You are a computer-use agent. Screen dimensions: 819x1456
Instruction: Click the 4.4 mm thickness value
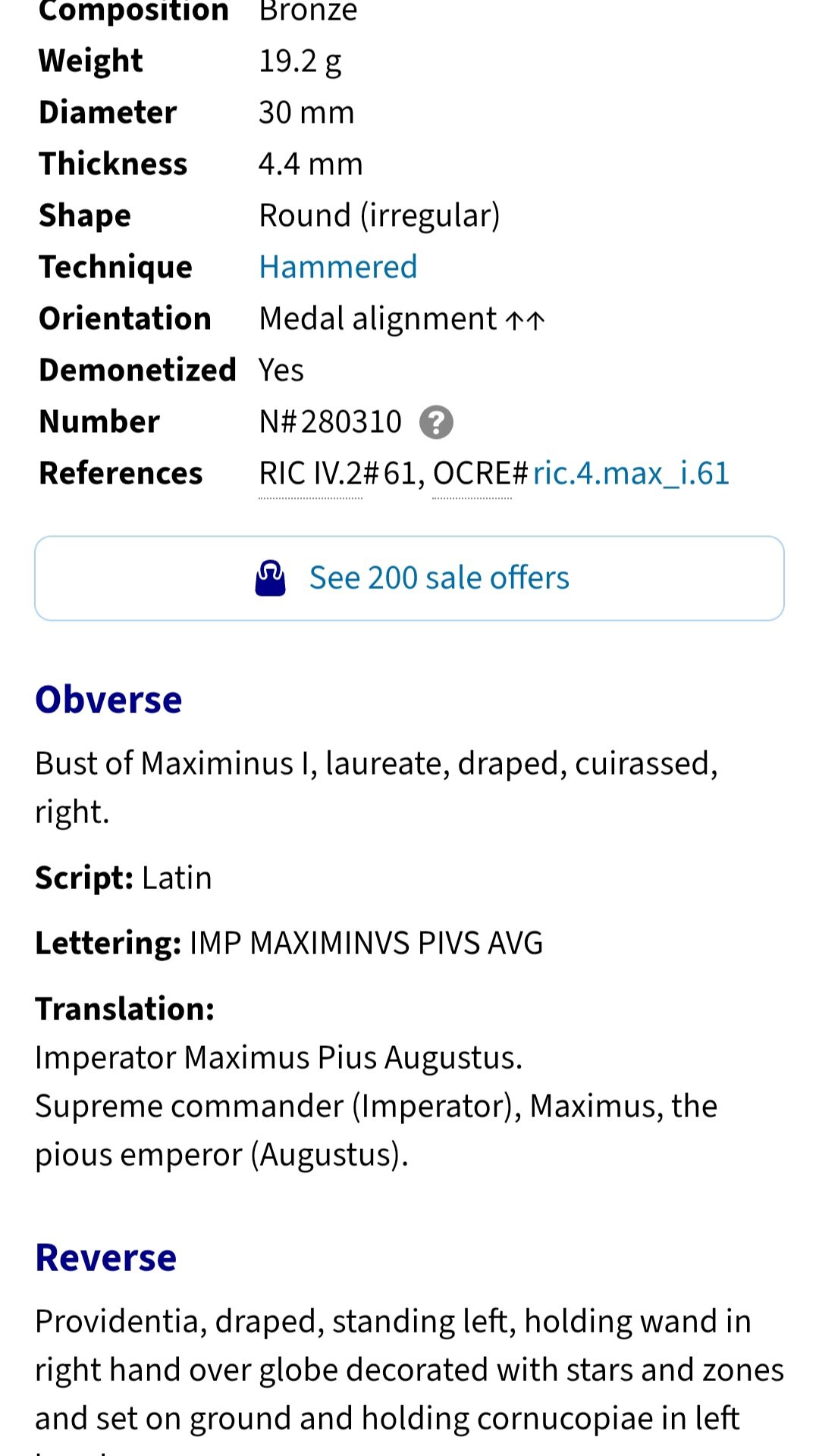point(310,164)
